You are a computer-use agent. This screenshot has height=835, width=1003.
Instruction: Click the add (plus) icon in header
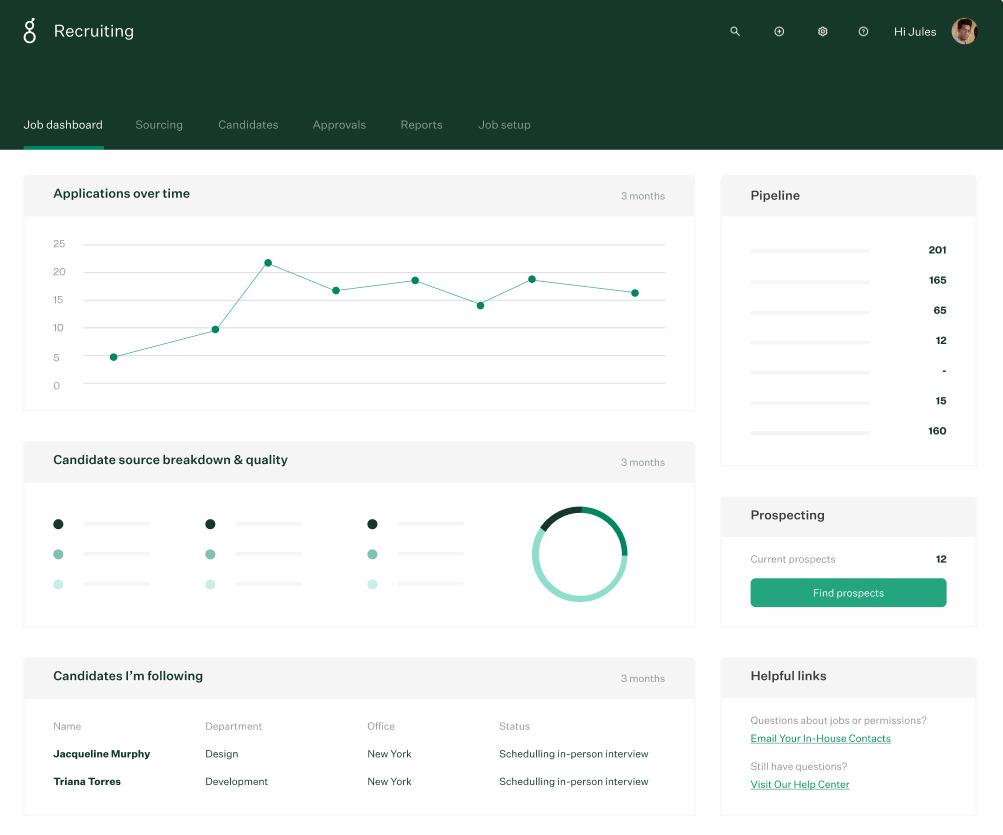click(779, 31)
